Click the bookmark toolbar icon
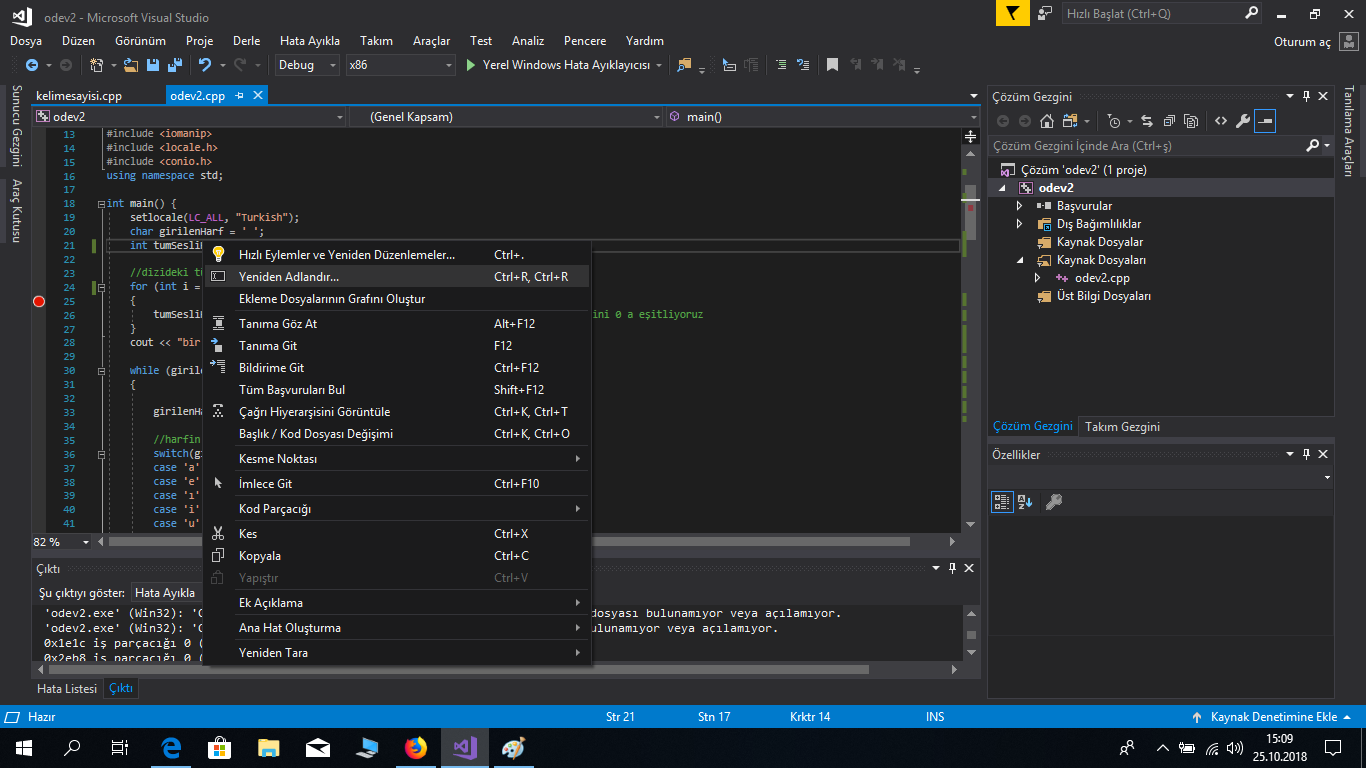The width and height of the screenshot is (1366, 768). click(832, 65)
